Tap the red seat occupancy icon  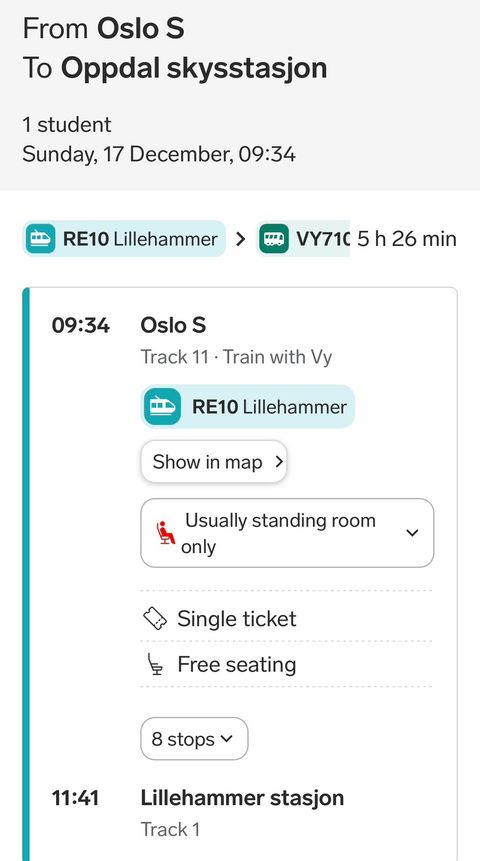pos(166,533)
